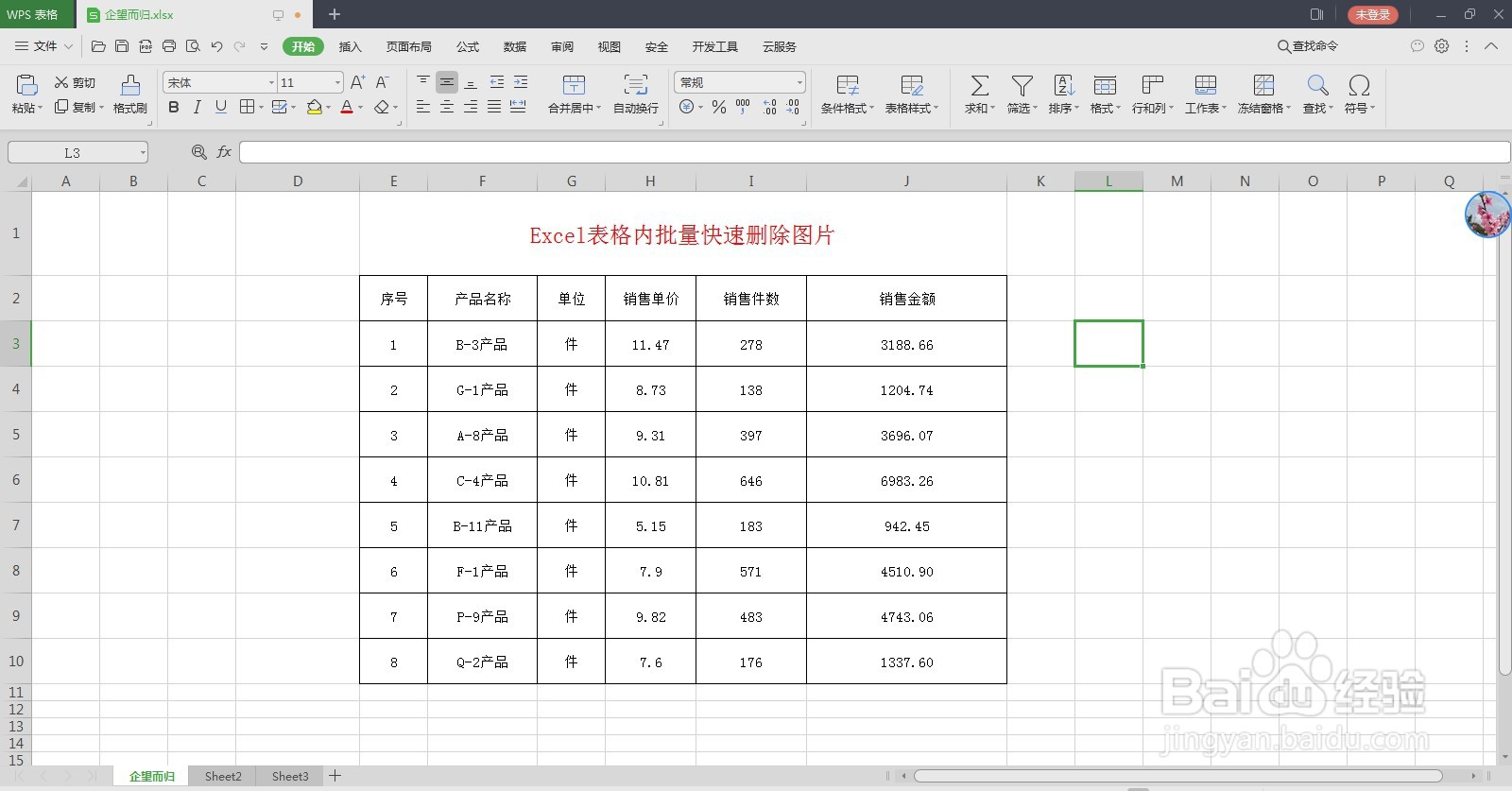The height and width of the screenshot is (791, 1512).
Task: Click the AutoSum (求和) sigma icon
Action: [980, 85]
